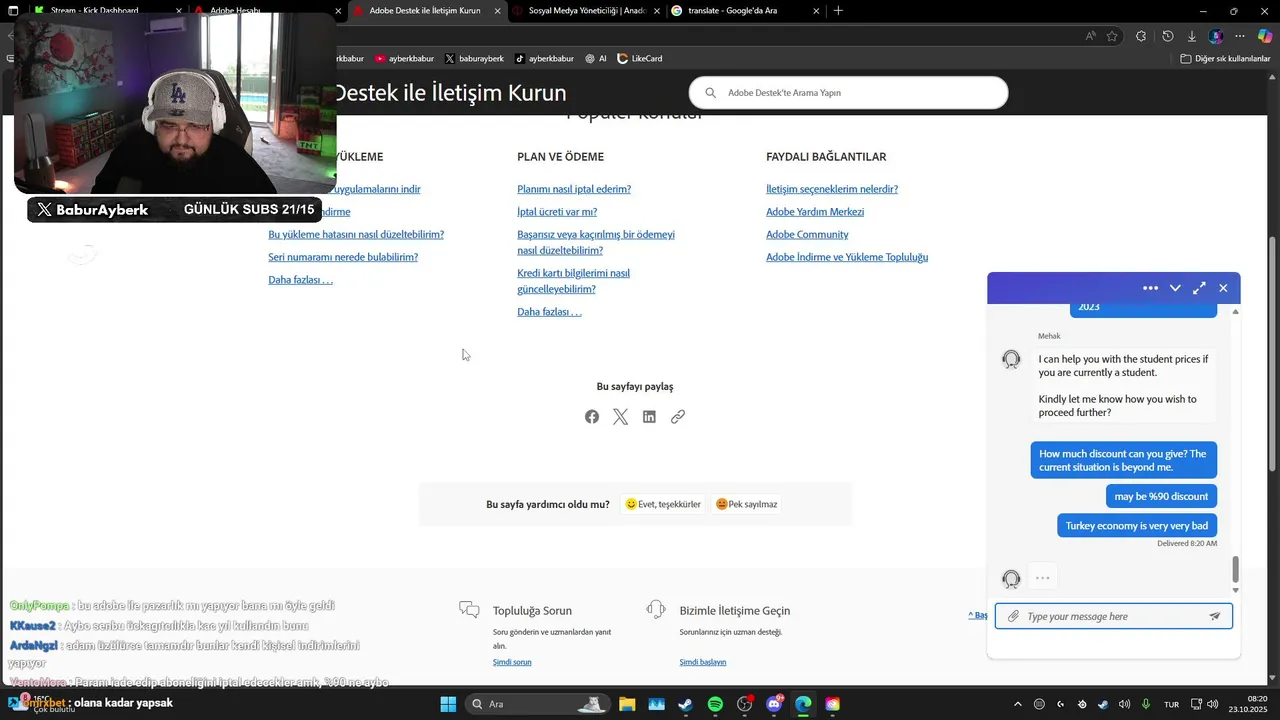Viewport: 1280px width, 720px height.
Task: Open Edge 'Settings and more' menu
Action: point(1240,36)
